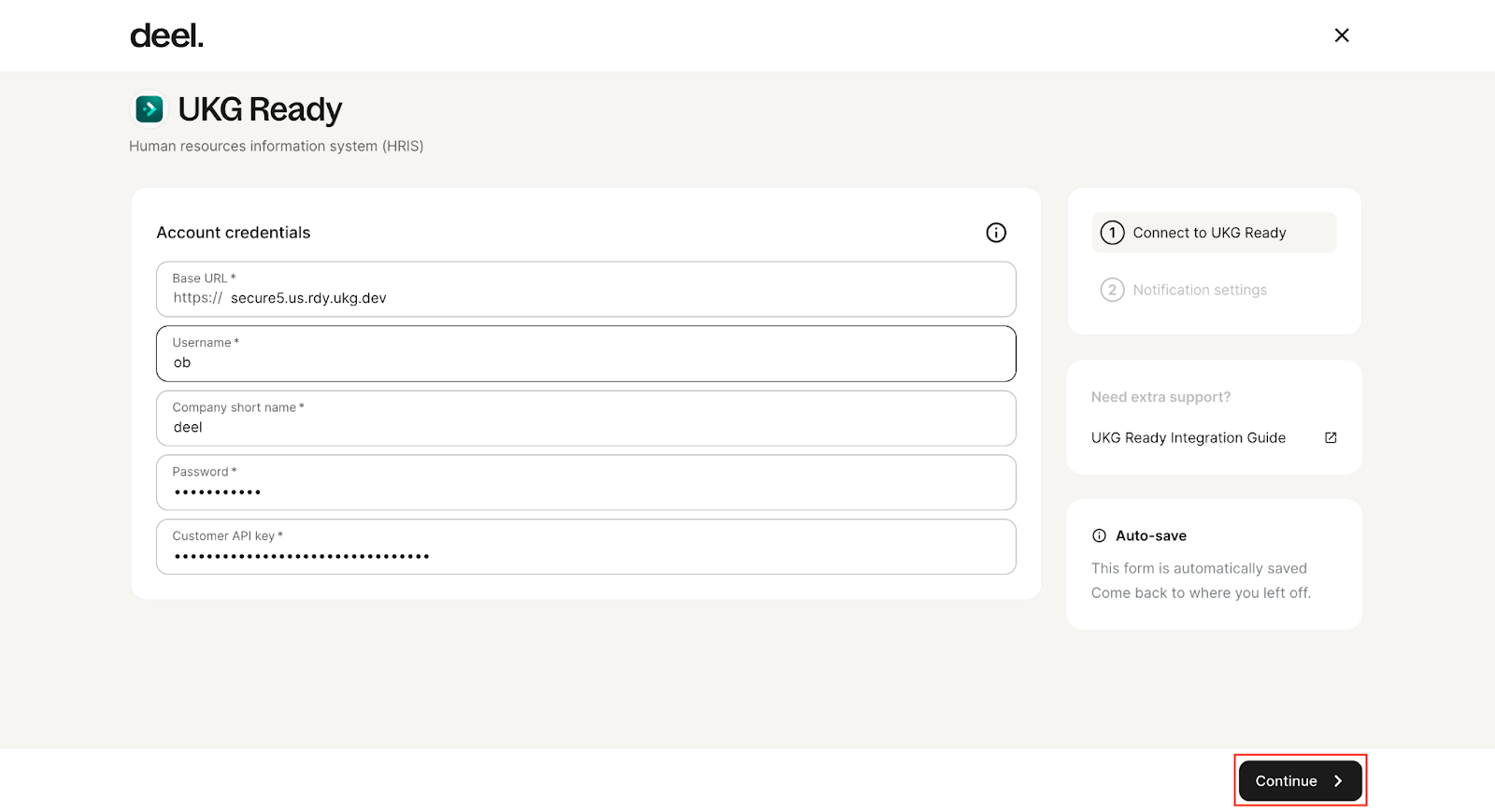This screenshot has height=812, width=1495.
Task: Click the arrow chevron on Continue
Action: 1338,781
